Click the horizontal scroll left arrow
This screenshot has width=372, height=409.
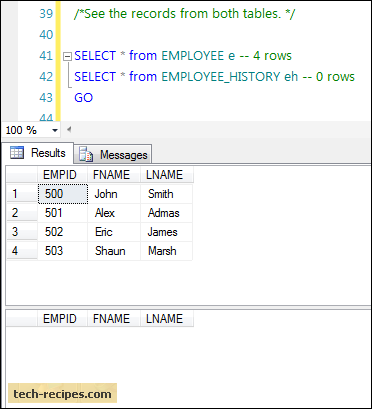point(69,129)
